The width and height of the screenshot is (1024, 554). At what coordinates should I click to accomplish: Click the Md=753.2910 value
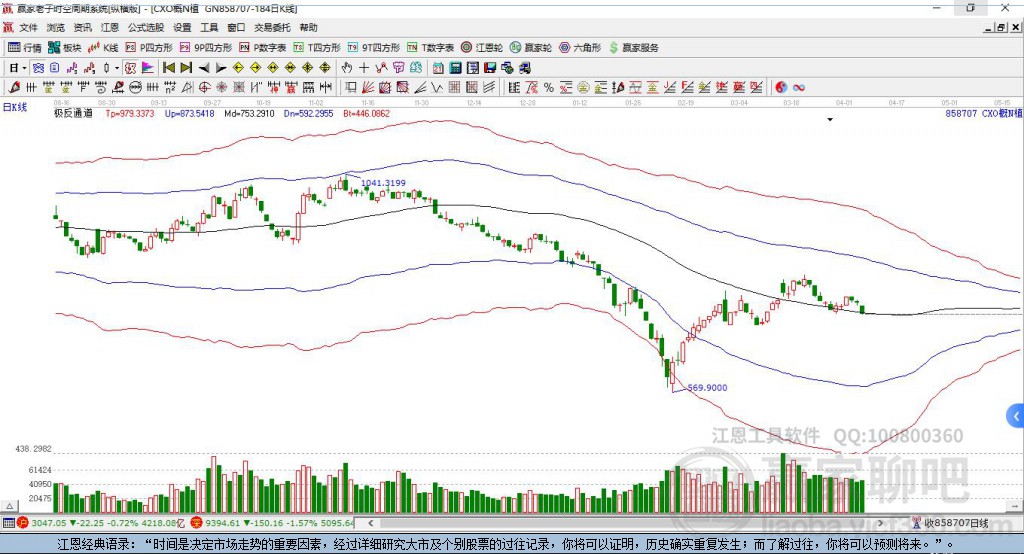[x=249, y=114]
